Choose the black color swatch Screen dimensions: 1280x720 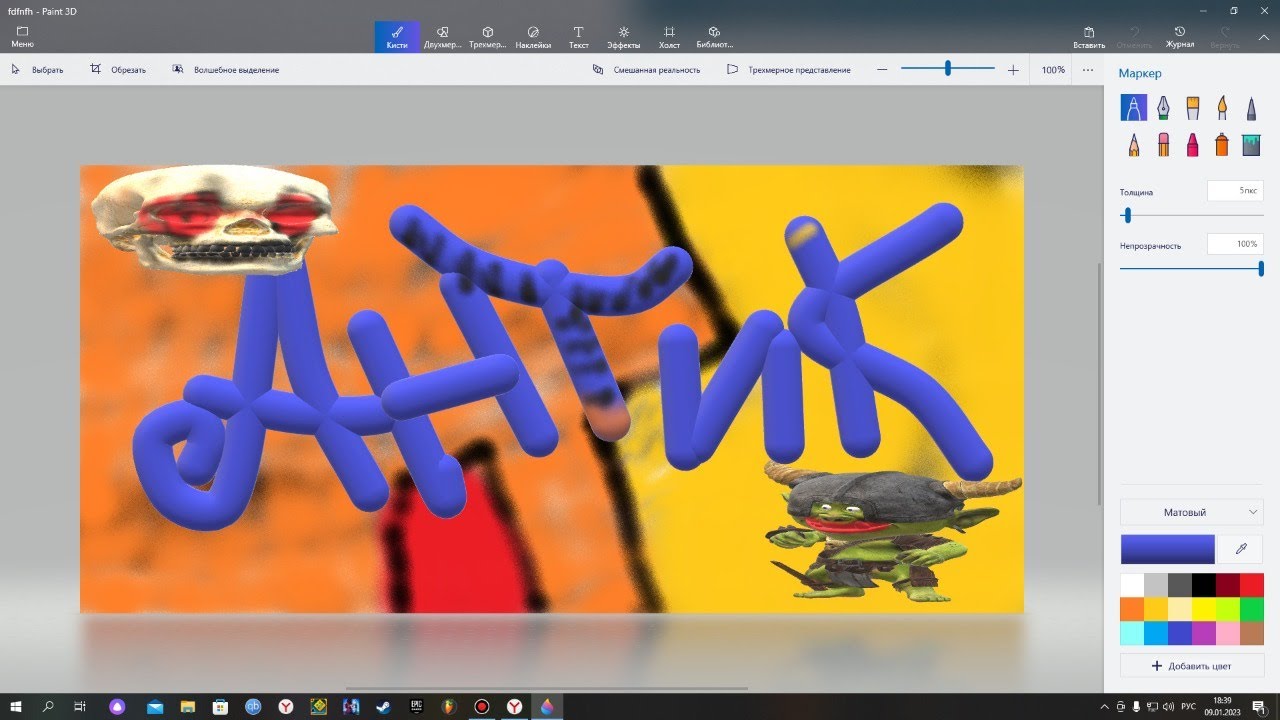pos(1204,584)
